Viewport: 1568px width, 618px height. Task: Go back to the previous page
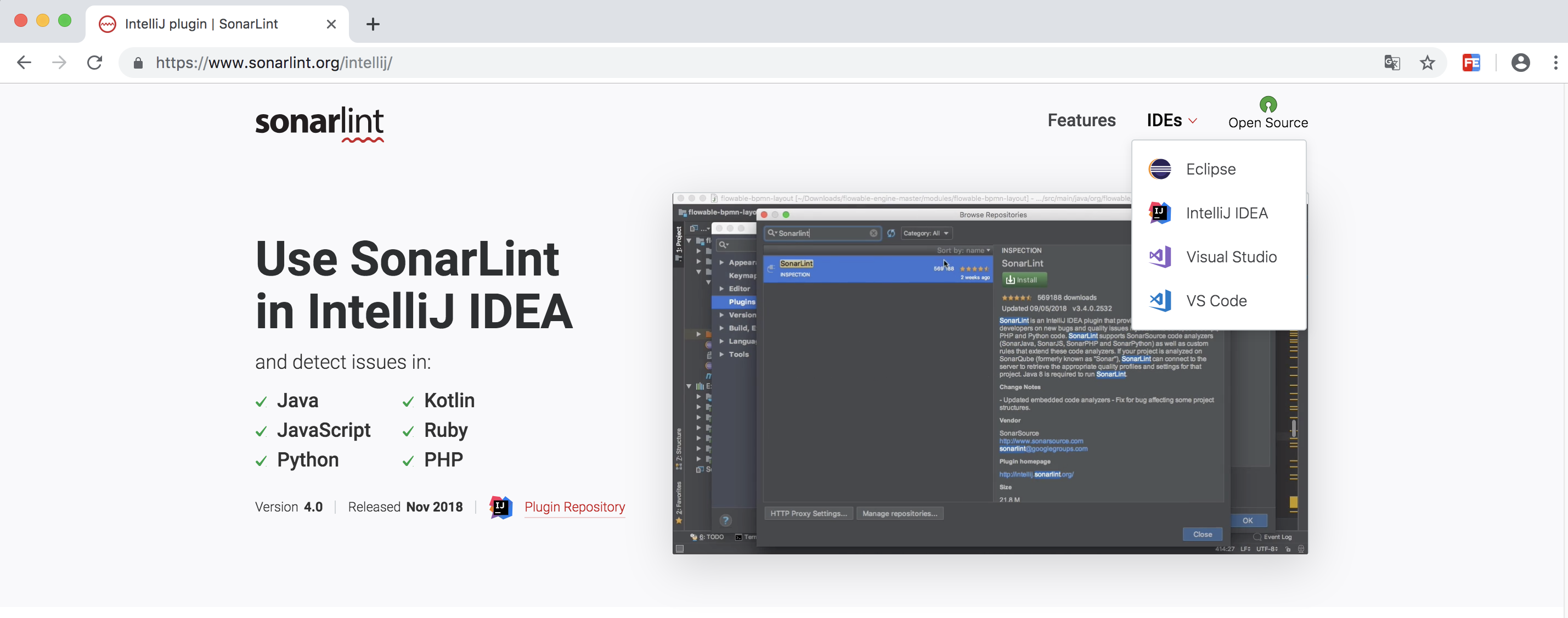pos(24,63)
